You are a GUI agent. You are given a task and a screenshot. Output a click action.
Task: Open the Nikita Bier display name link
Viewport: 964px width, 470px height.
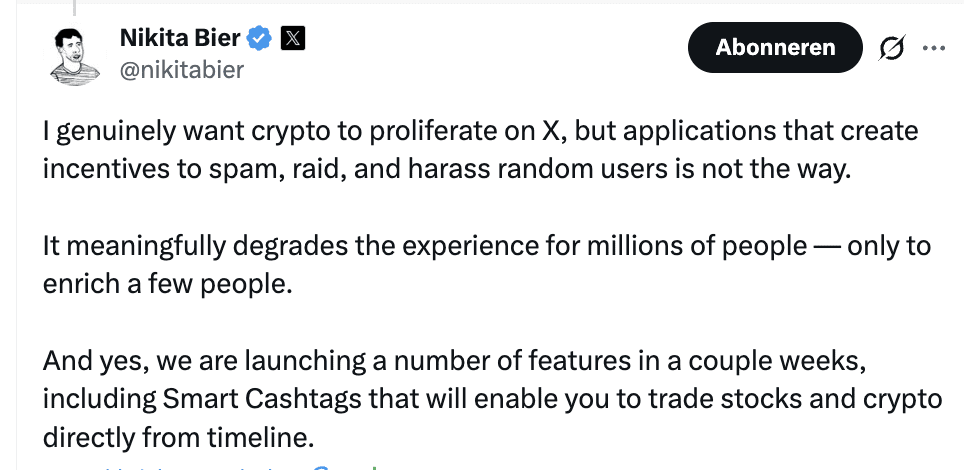tap(180, 39)
